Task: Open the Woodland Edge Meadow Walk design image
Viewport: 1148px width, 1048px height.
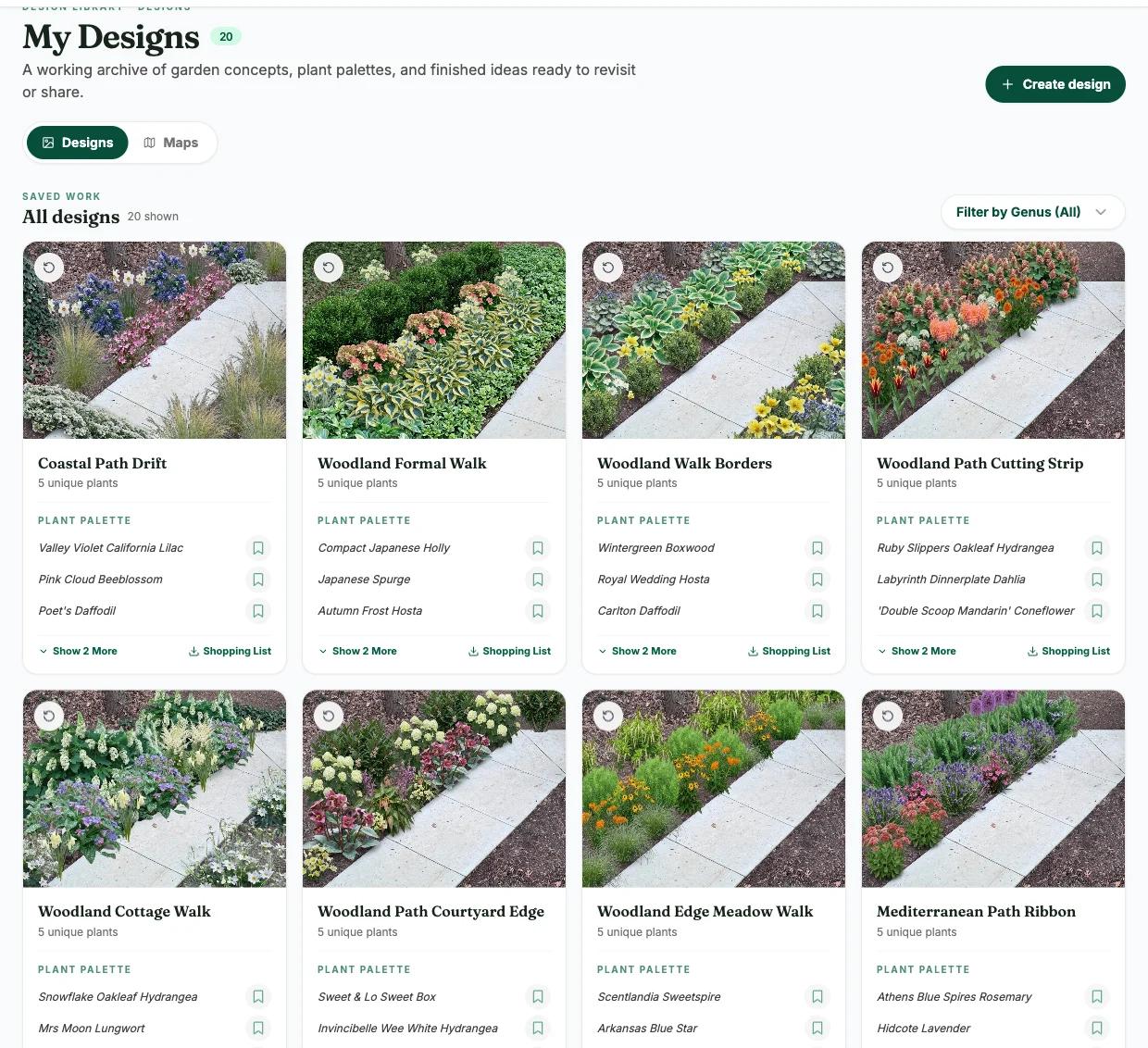Action: (714, 789)
